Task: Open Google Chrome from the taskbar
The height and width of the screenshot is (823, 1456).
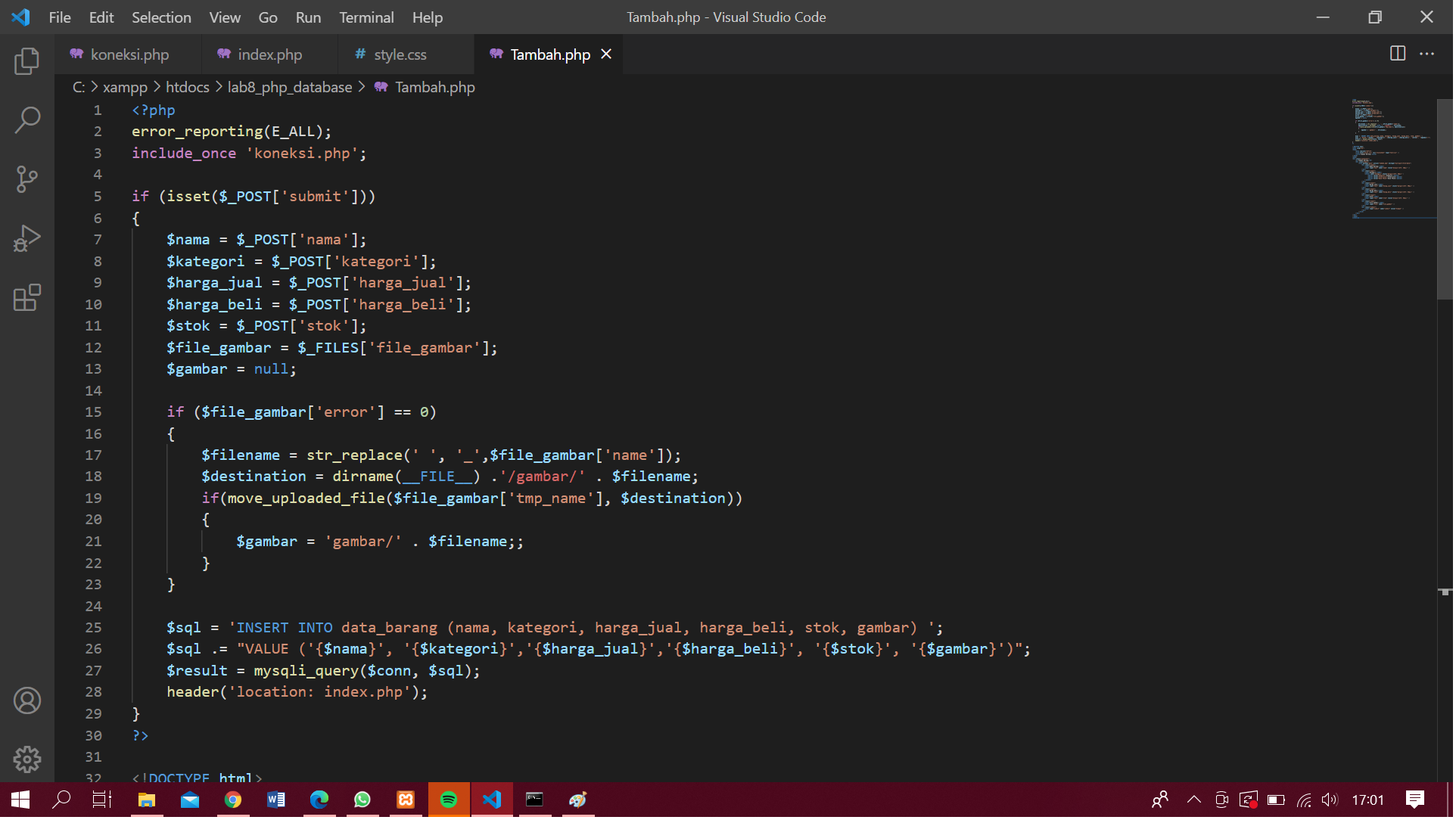Action: point(233,800)
